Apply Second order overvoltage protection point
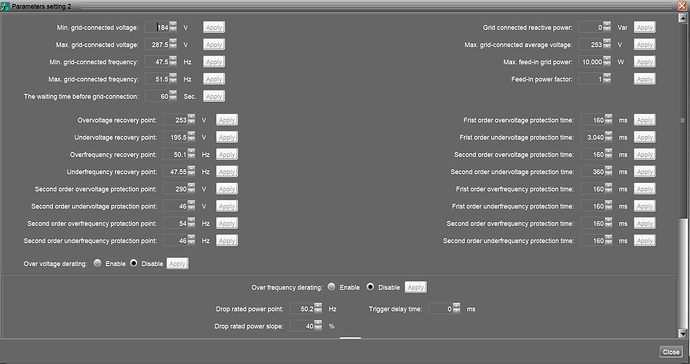Image resolution: width=690 pixels, height=364 pixels. 227,189
